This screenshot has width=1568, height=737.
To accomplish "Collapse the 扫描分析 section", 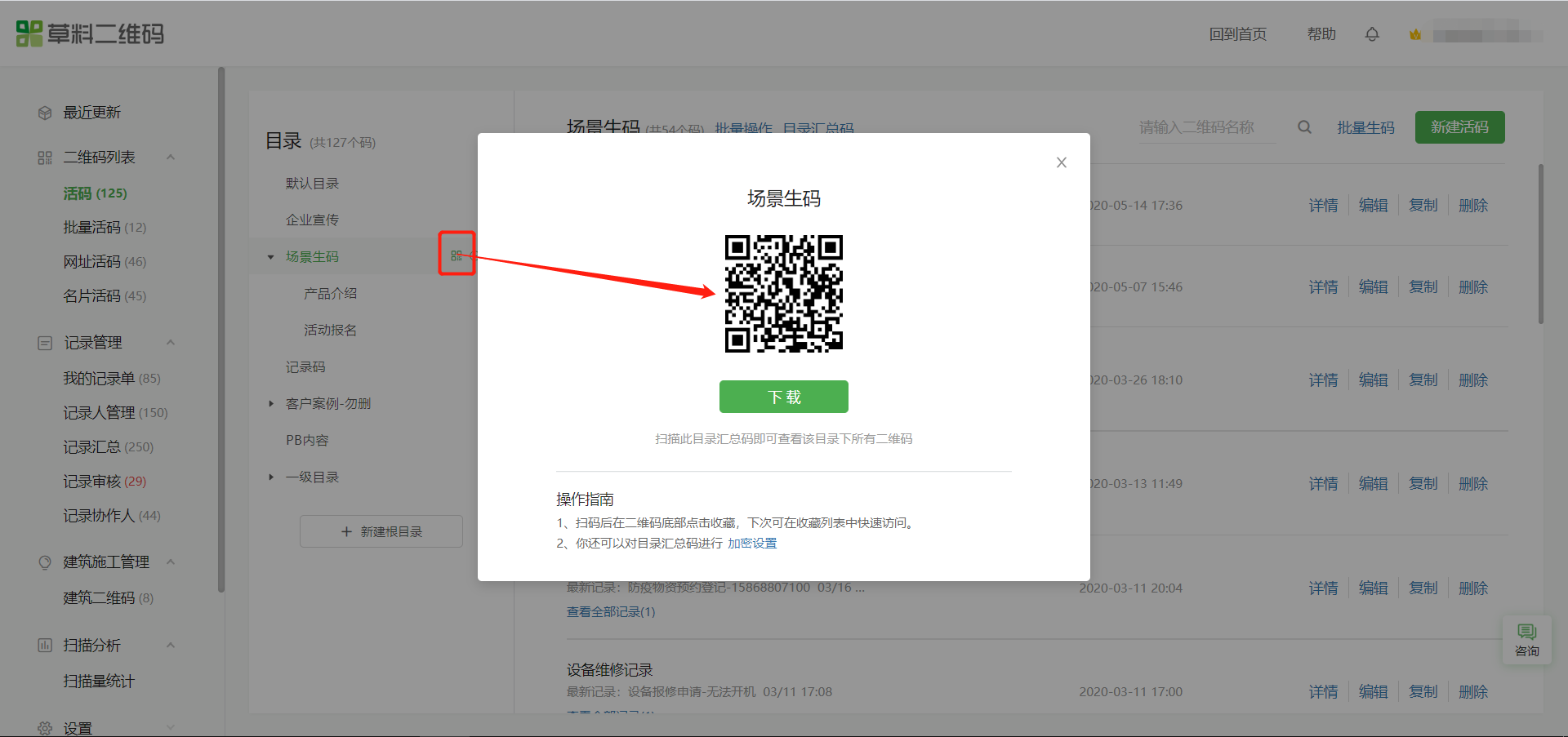I will coord(171,645).
